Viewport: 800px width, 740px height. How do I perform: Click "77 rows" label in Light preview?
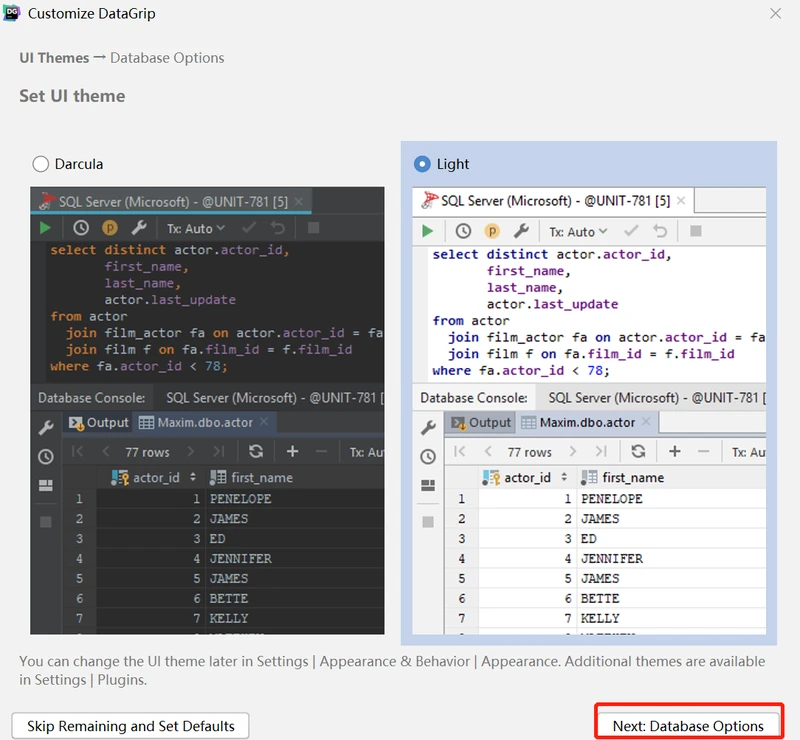click(x=530, y=452)
